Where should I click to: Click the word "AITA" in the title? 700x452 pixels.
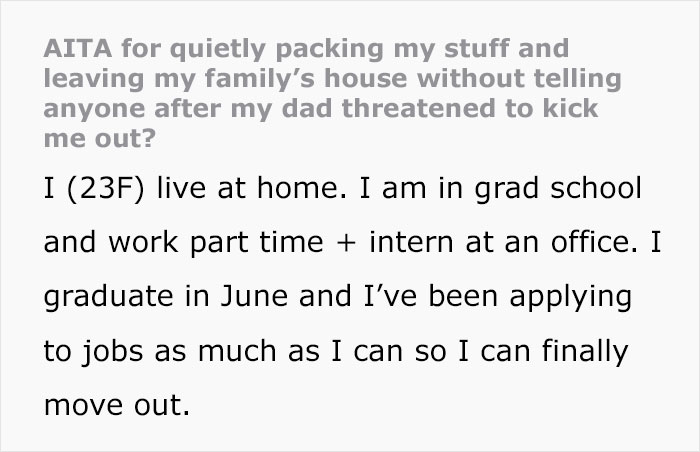pyautogui.click(x=78, y=48)
